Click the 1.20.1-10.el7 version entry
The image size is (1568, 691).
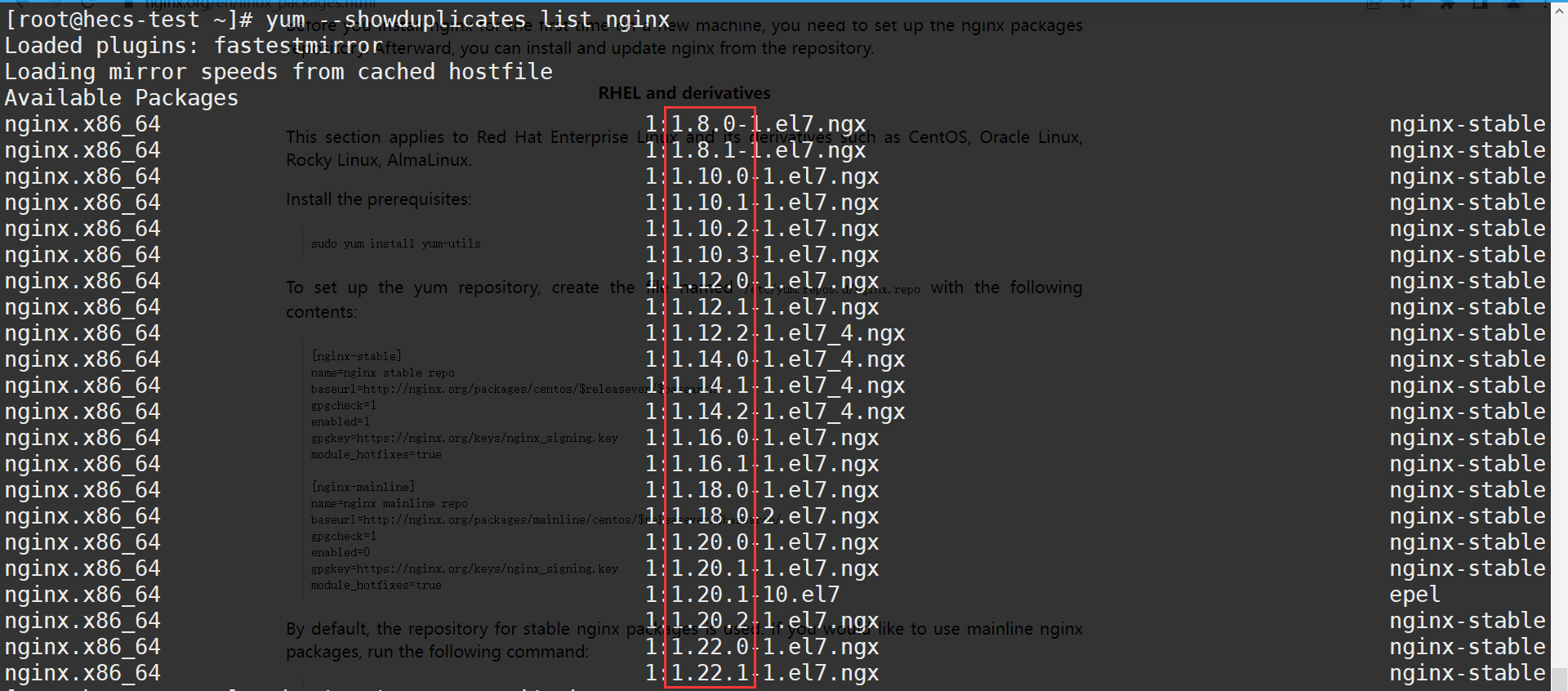[x=742, y=595]
